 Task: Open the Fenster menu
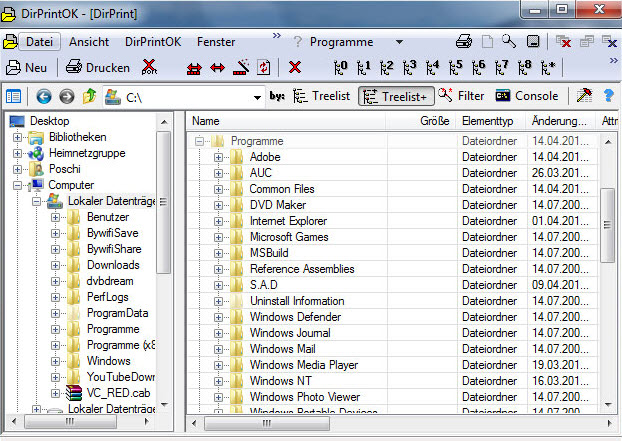tap(216, 42)
